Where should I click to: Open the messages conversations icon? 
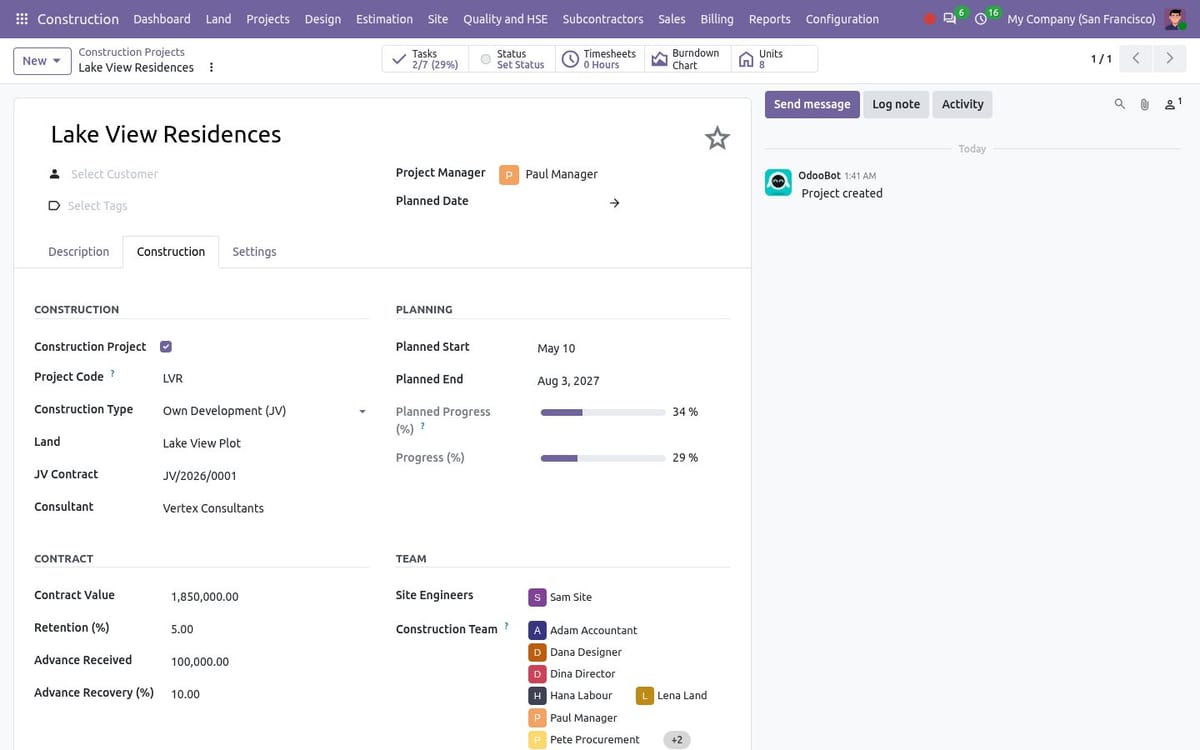click(x=950, y=19)
